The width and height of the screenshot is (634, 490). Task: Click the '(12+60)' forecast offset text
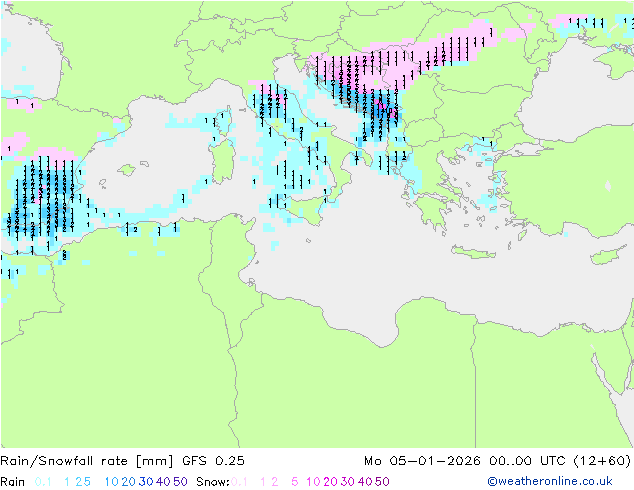602,461
